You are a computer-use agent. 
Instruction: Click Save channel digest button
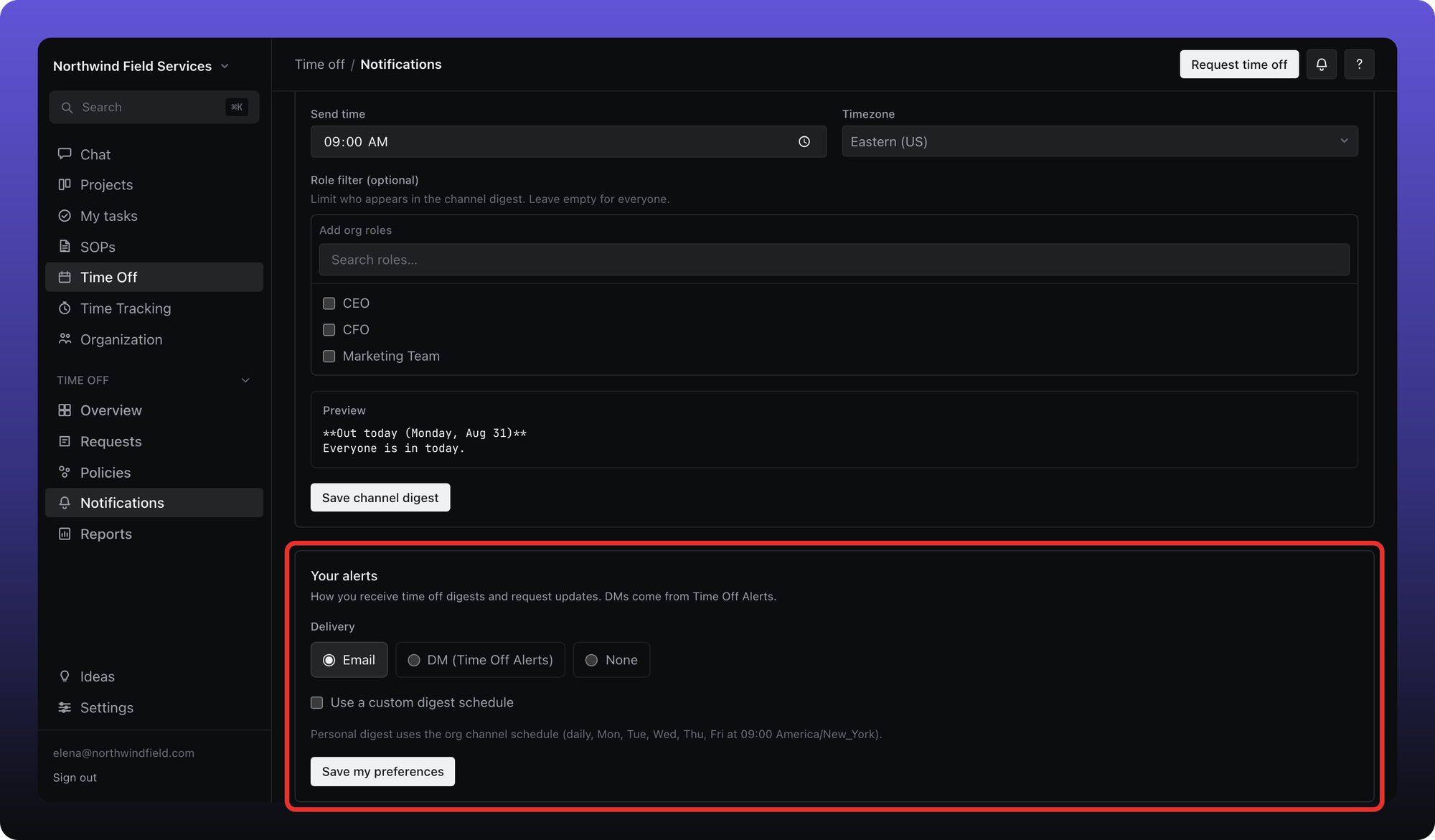click(x=380, y=498)
